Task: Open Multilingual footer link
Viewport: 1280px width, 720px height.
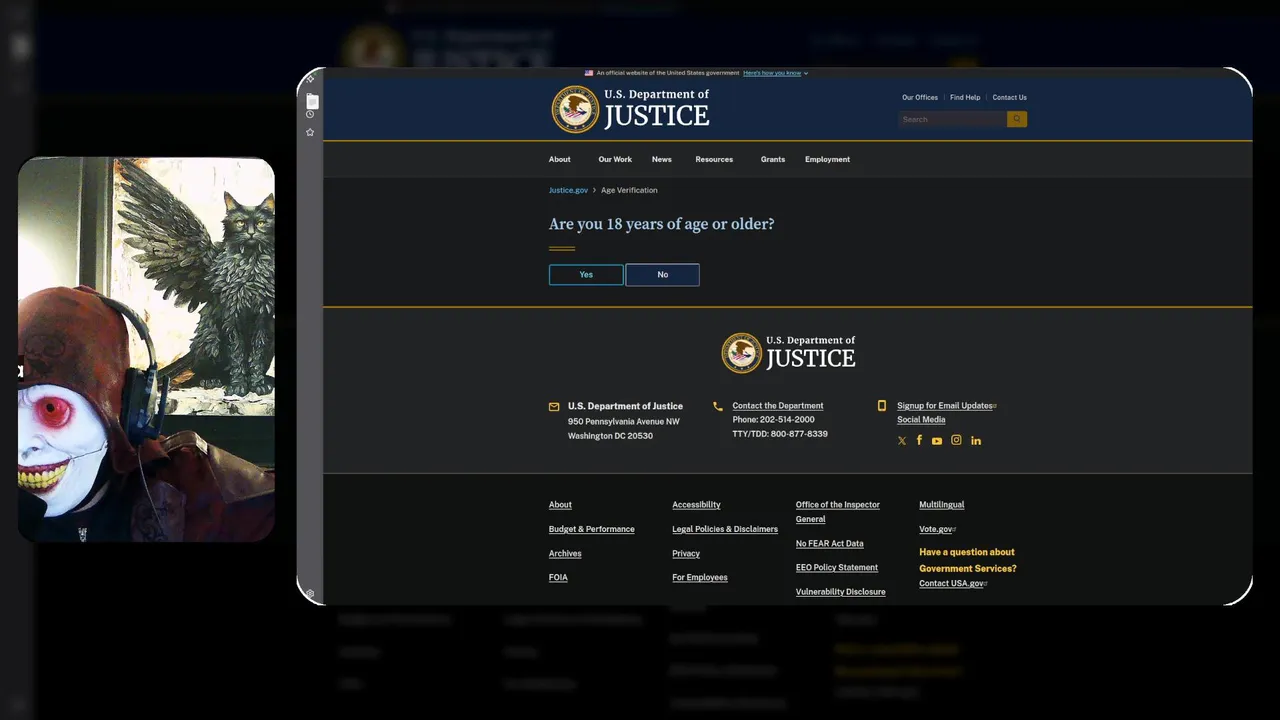Action: pyautogui.click(x=942, y=505)
